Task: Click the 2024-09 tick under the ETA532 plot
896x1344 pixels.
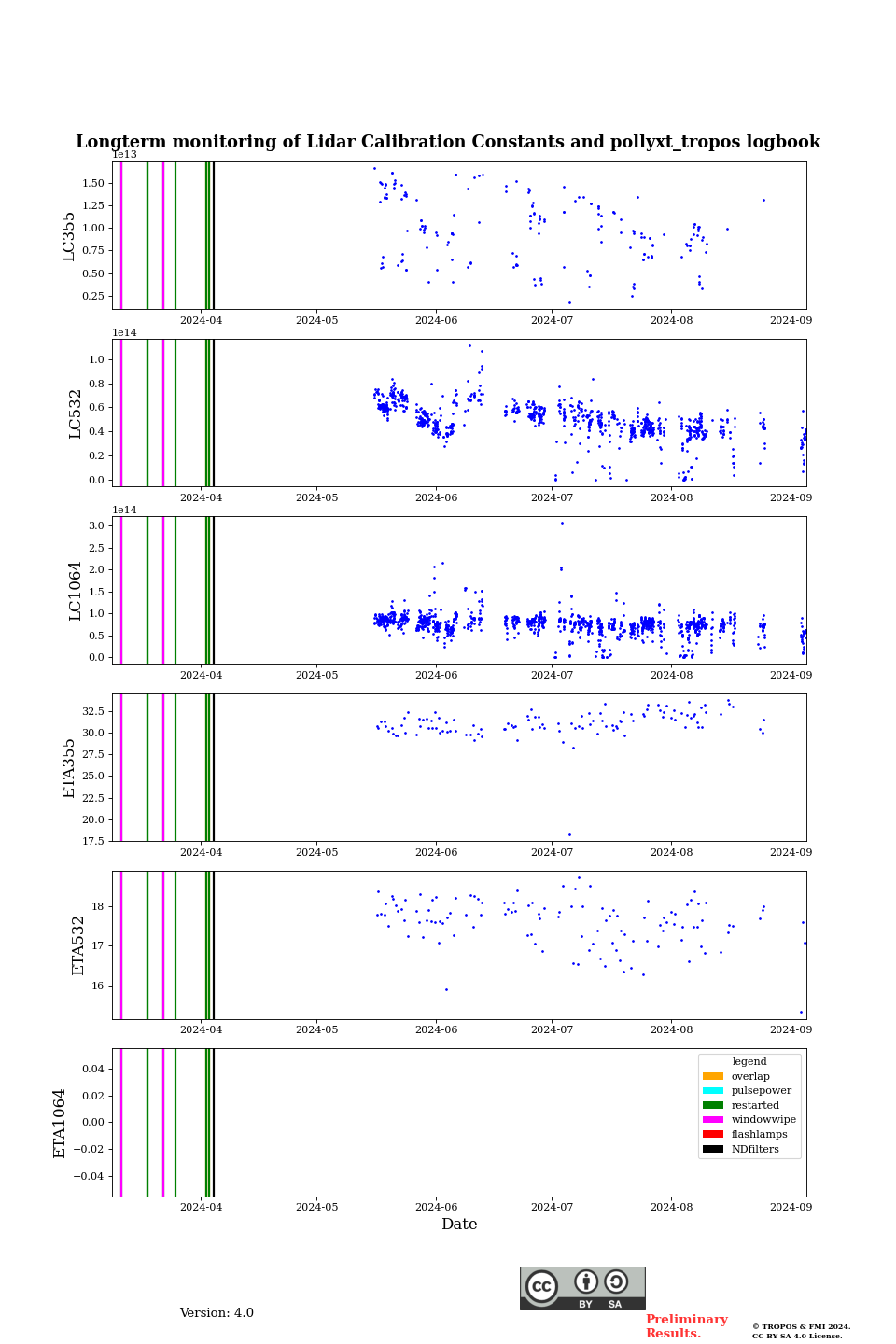Action: (791, 1029)
